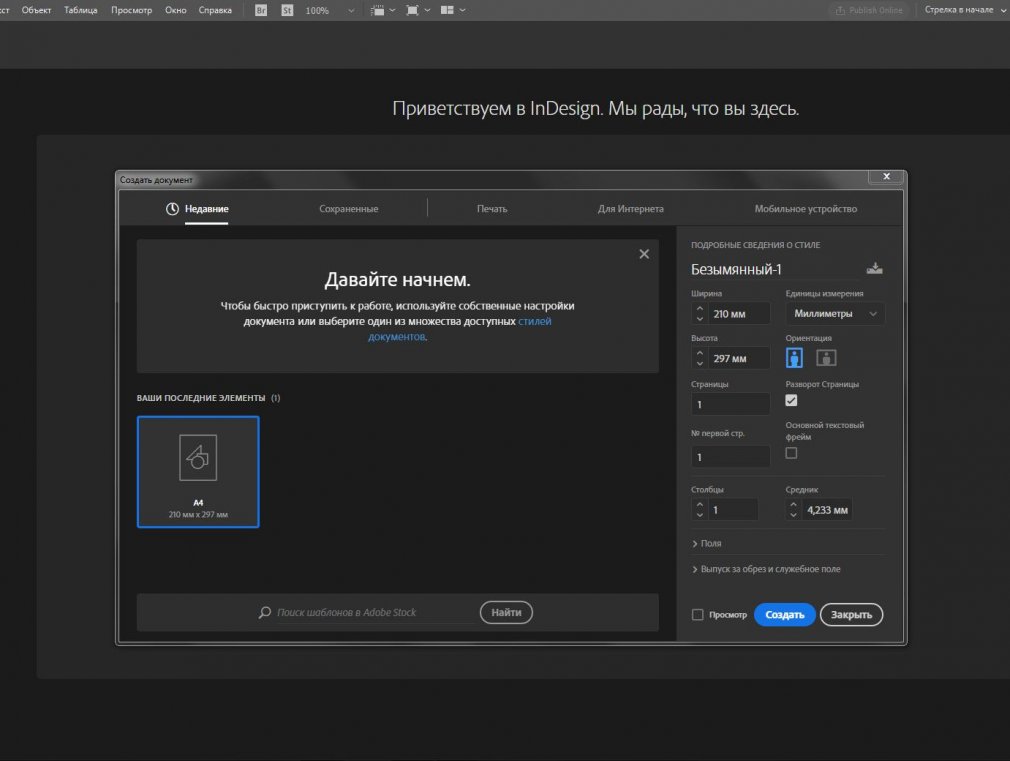
Task: Click the Adobe Stock search magnifier icon
Action: 265,612
